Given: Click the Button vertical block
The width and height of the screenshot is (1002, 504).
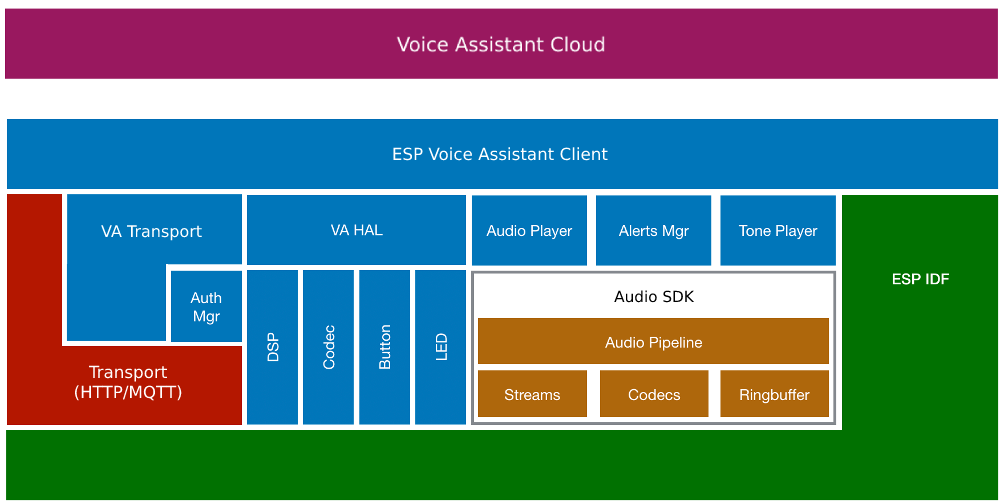Looking at the screenshot, I should [x=385, y=347].
